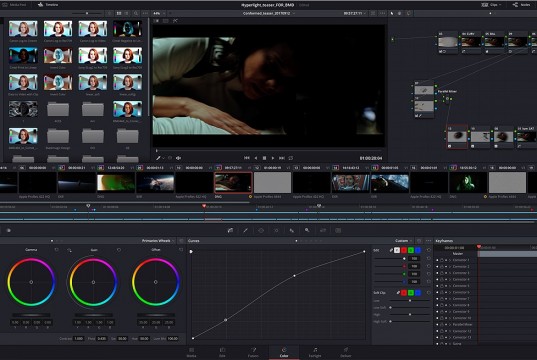Switch to the Fairlight page tab

(x=315, y=352)
